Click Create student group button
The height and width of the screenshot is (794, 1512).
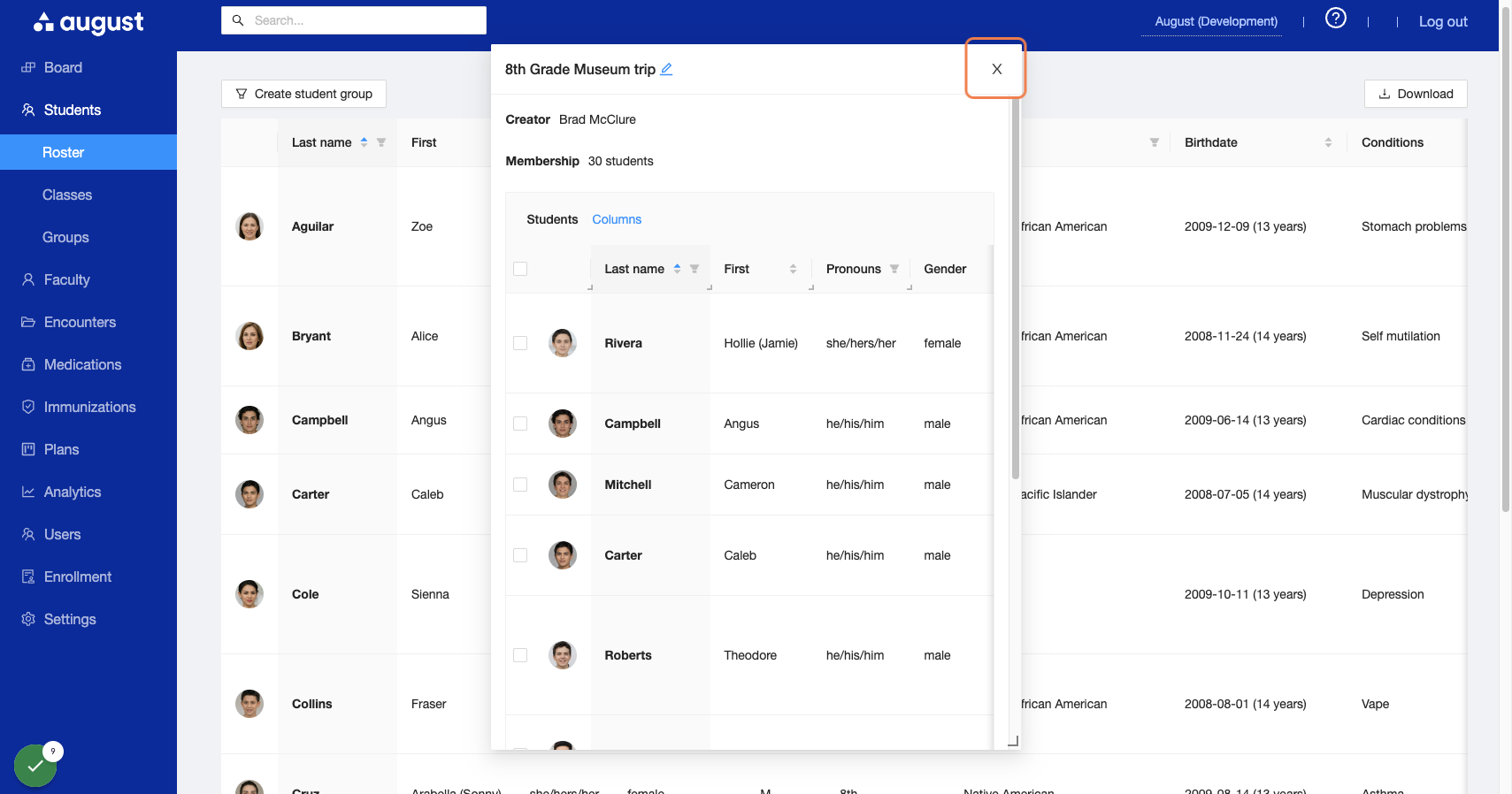point(303,94)
